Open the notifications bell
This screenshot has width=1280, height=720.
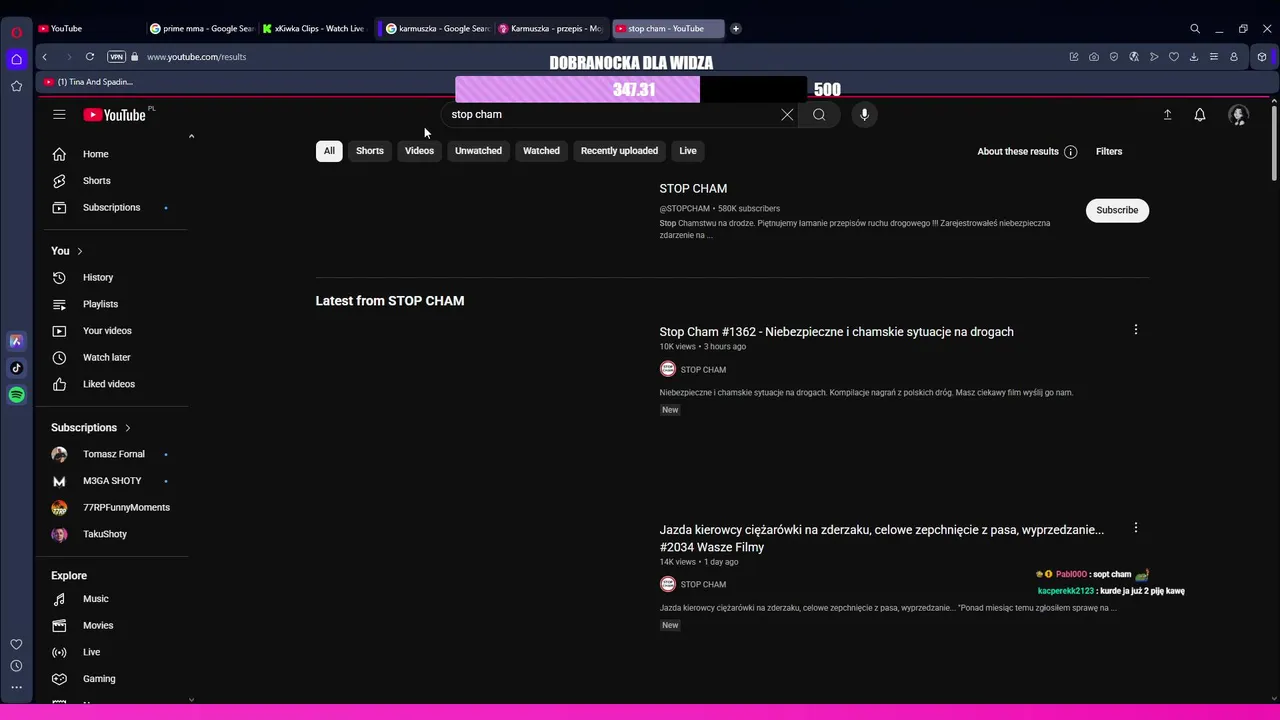1200,115
